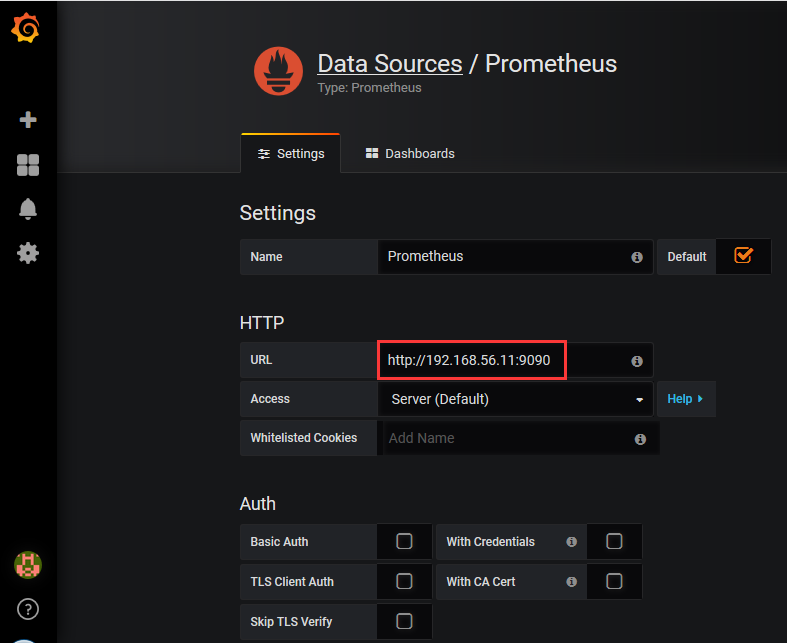Click the Whitelisted Cookies label
Image resolution: width=787 pixels, height=643 pixels.
[304, 438]
